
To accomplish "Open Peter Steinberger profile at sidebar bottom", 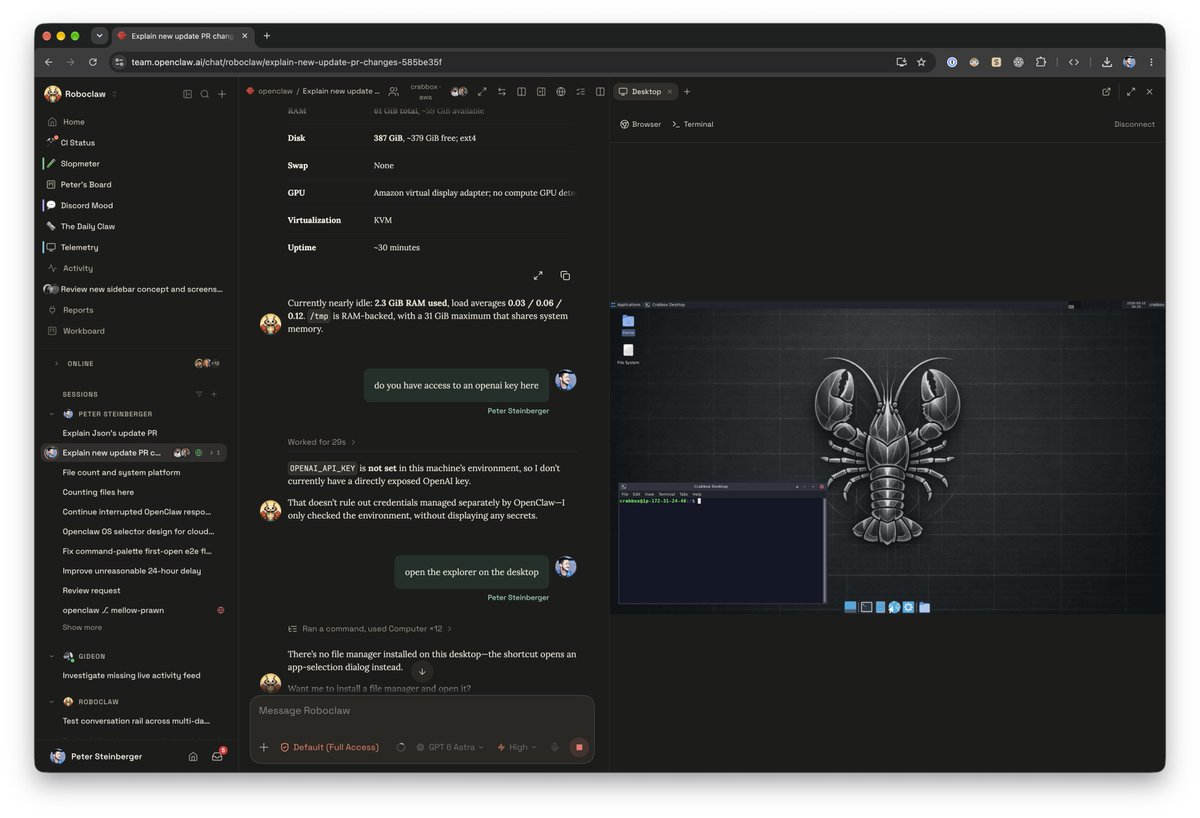I will pos(96,757).
